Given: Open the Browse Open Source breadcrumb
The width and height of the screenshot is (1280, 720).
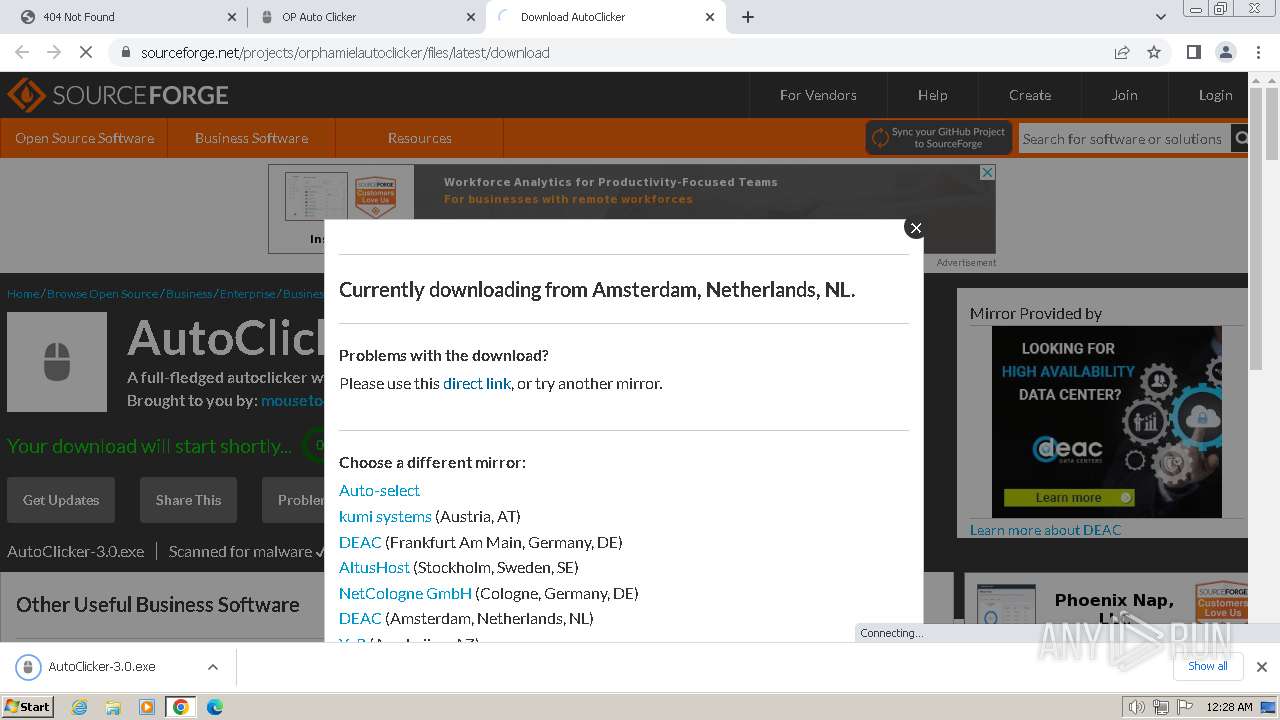Looking at the screenshot, I should (x=102, y=294).
